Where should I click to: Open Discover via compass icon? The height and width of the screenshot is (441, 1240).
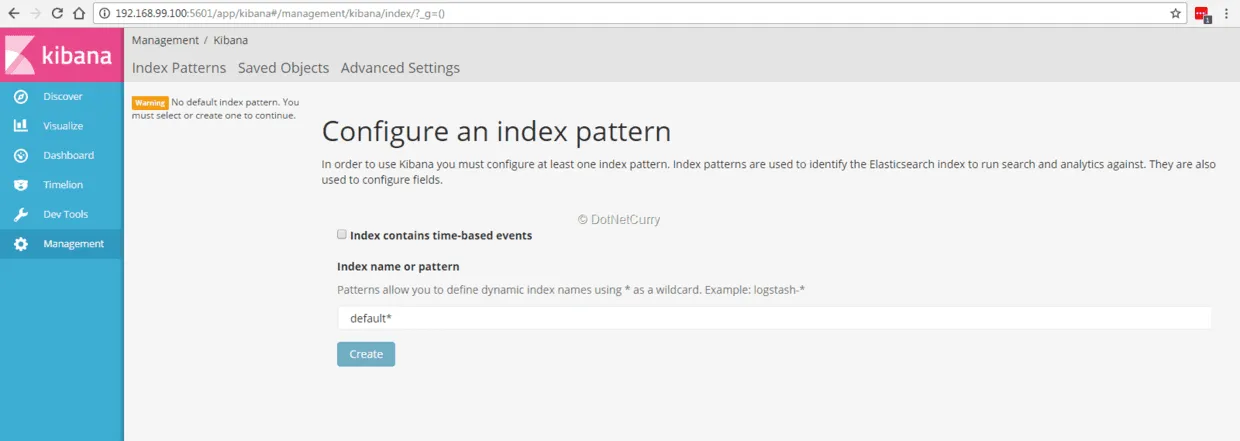(21, 97)
